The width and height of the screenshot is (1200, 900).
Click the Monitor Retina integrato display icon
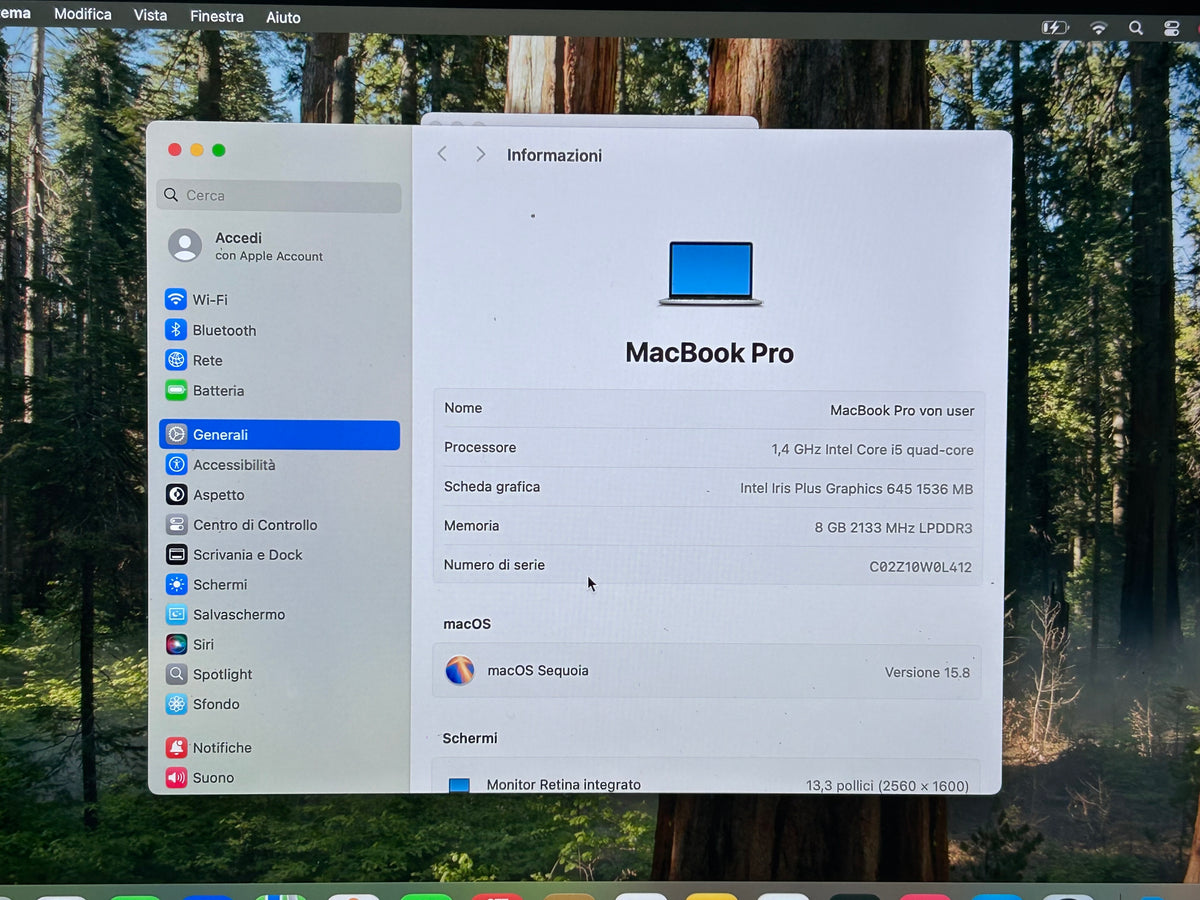[459, 785]
